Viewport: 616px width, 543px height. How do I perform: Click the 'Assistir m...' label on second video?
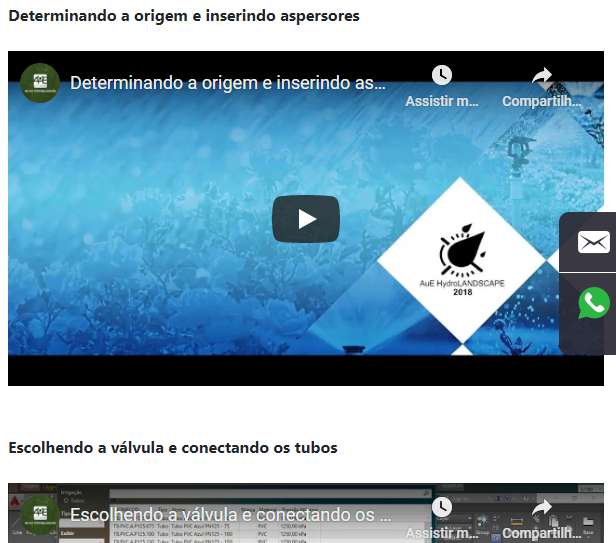tap(441, 533)
